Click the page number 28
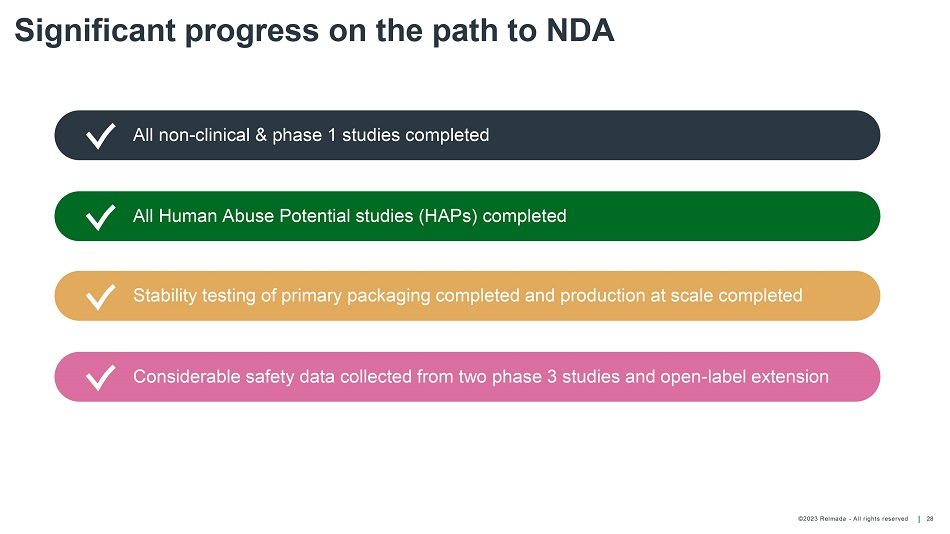The image size is (950, 534). click(930, 519)
